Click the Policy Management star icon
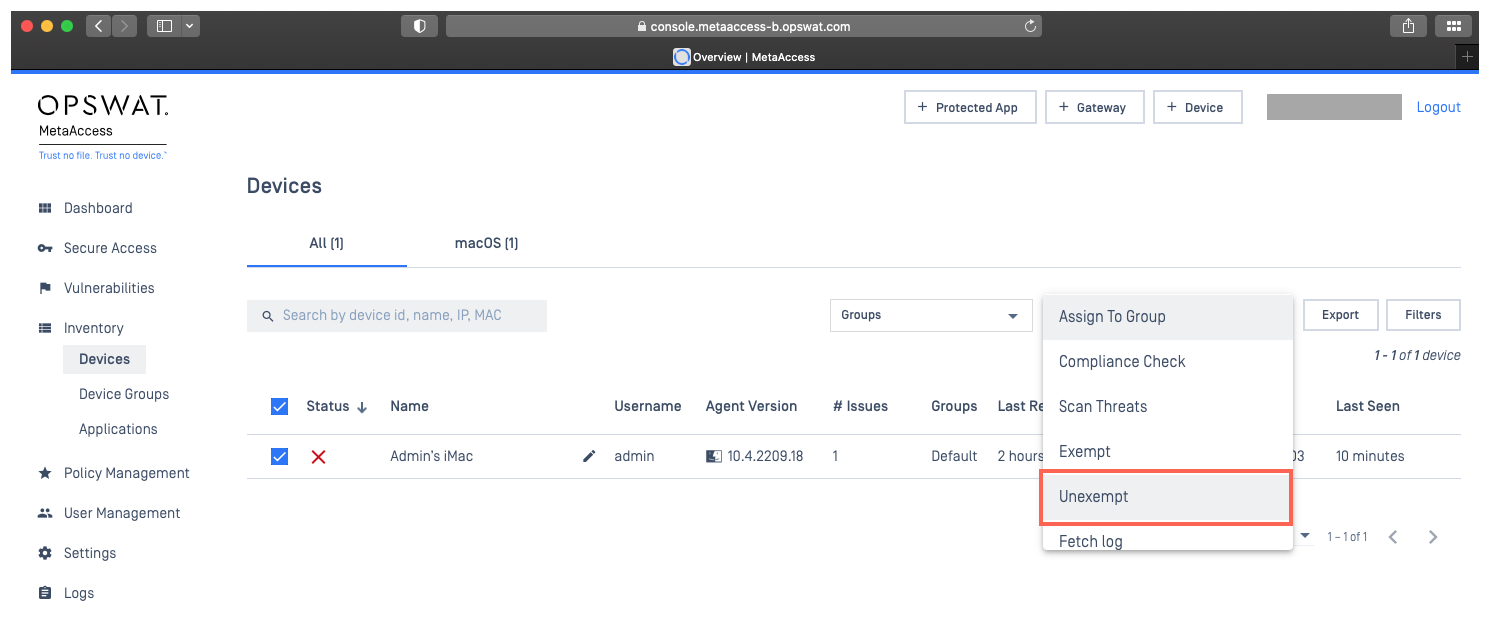1491x629 pixels. [x=45, y=473]
